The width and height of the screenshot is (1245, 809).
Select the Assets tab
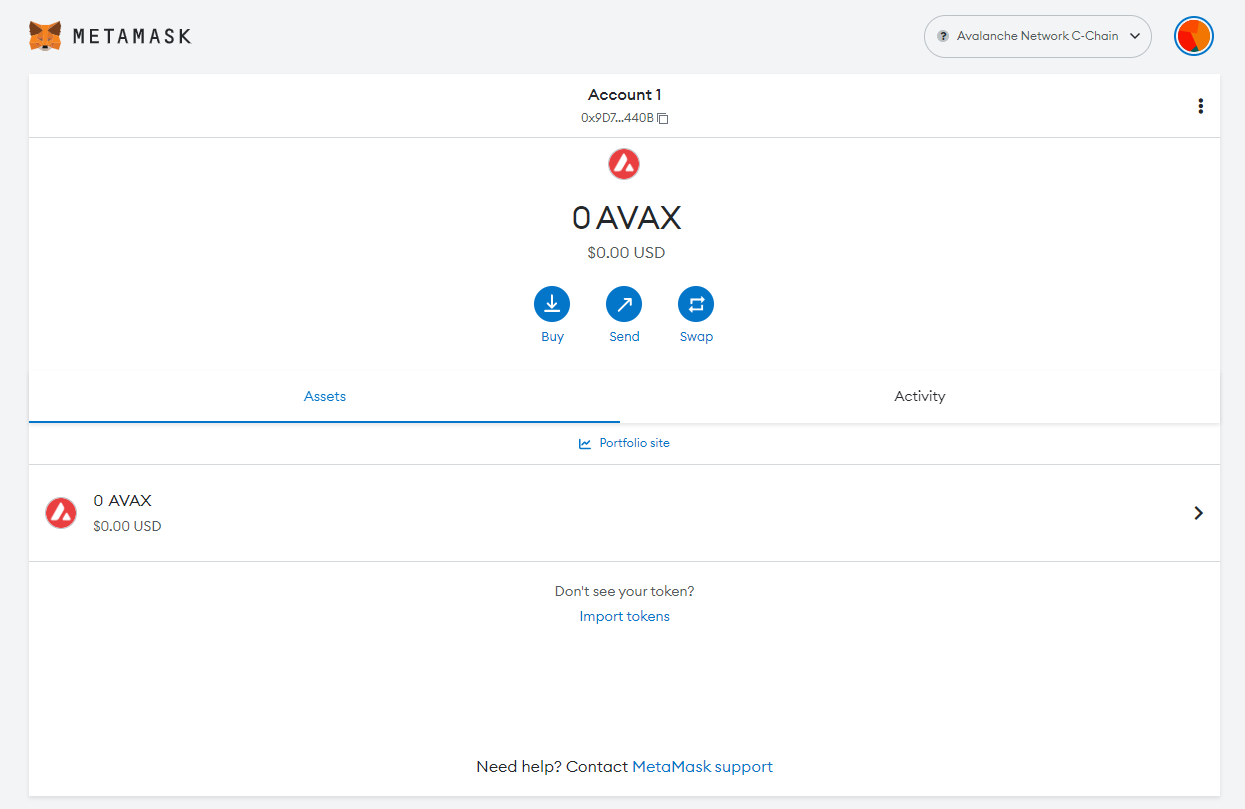[x=324, y=396]
